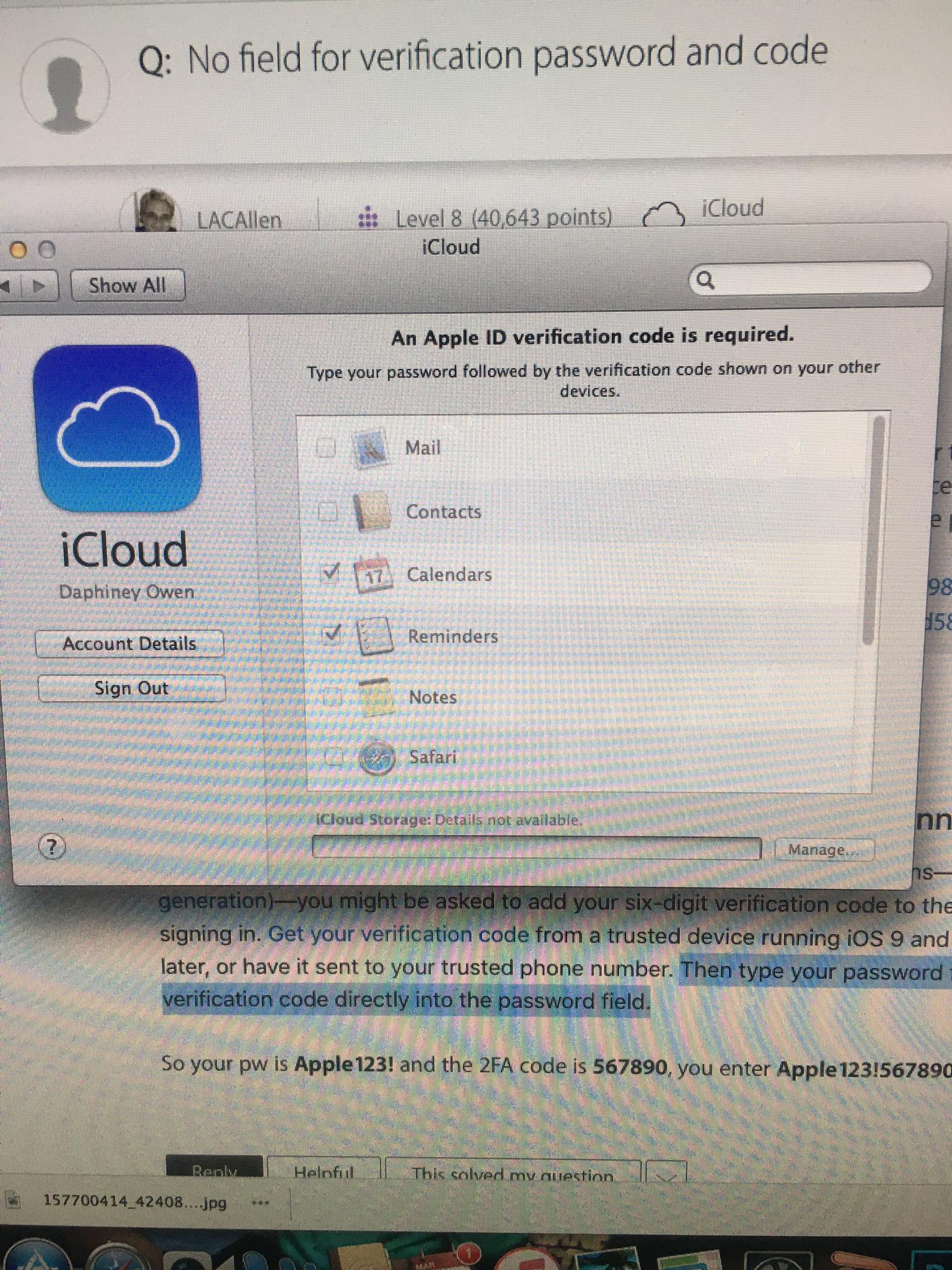The image size is (952, 1270).
Task: Click the Safari compass icon in the list
Action: [x=378, y=757]
